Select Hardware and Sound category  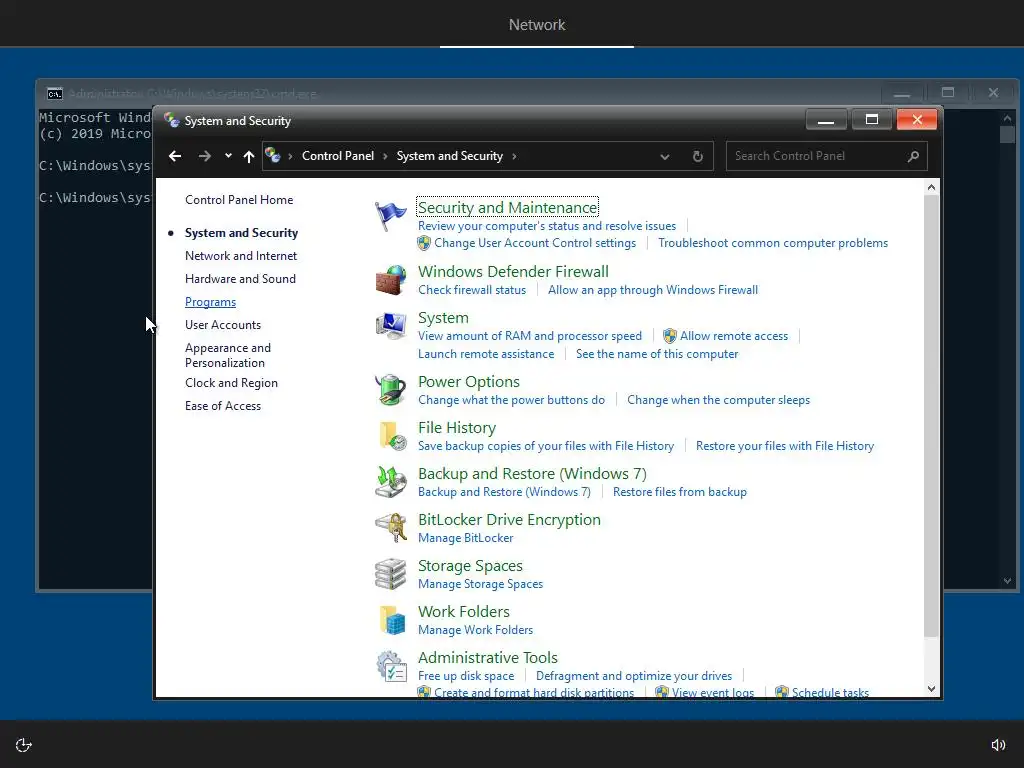coord(240,279)
